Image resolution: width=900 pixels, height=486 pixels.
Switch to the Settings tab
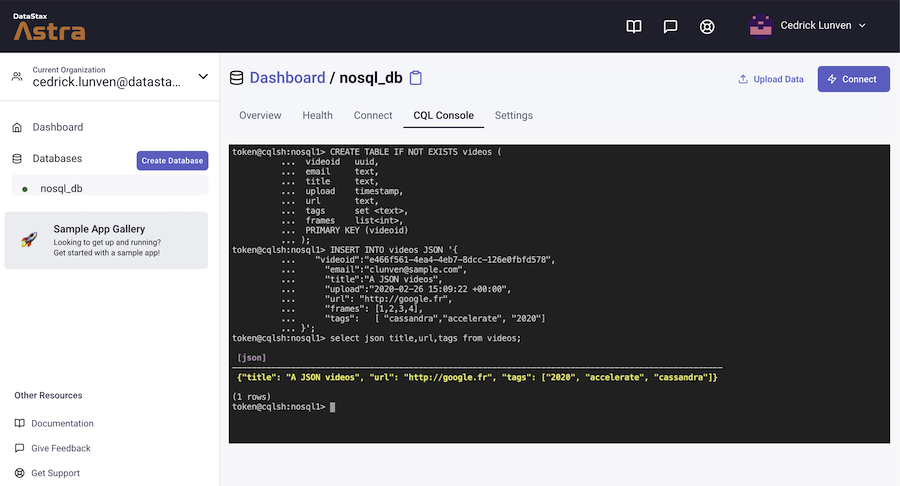(514, 115)
